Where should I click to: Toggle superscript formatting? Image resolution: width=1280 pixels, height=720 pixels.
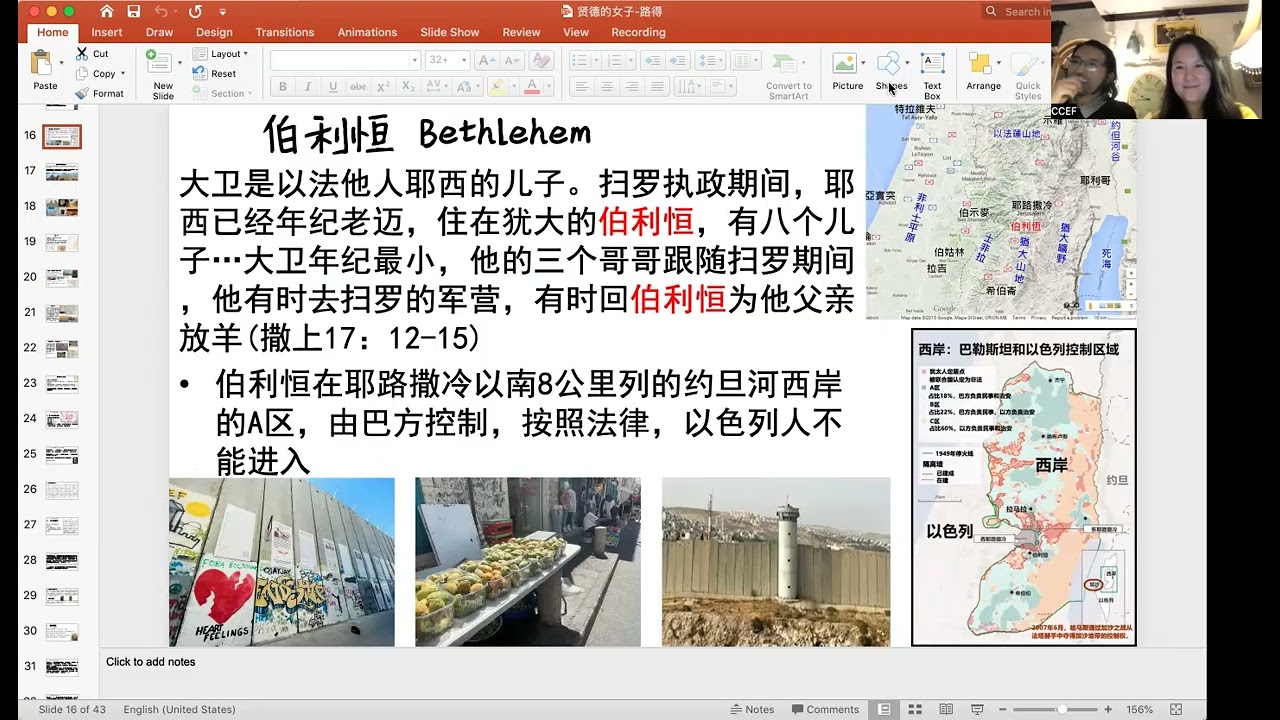[384, 87]
